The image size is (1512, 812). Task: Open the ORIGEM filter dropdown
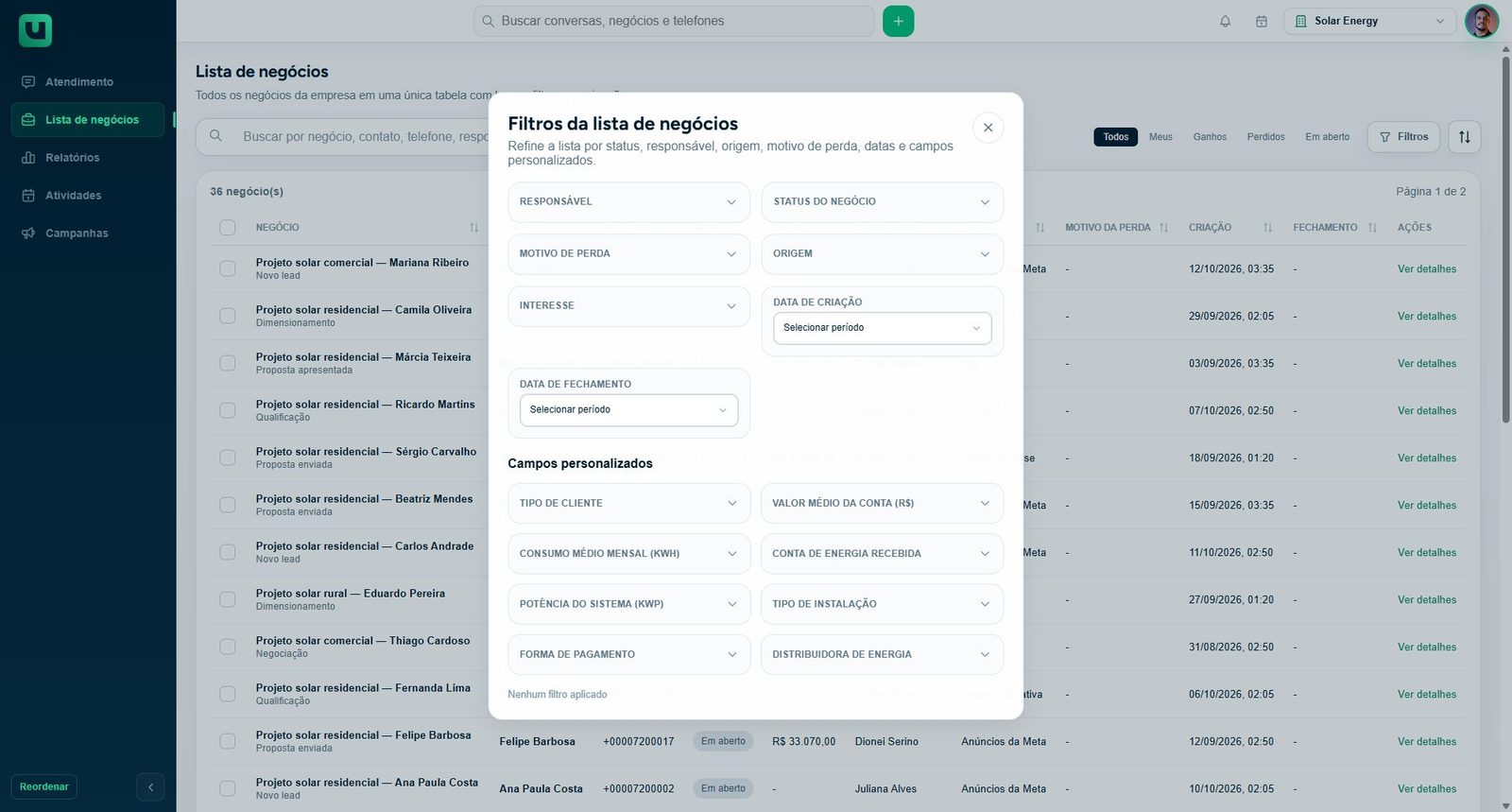[x=883, y=254]
